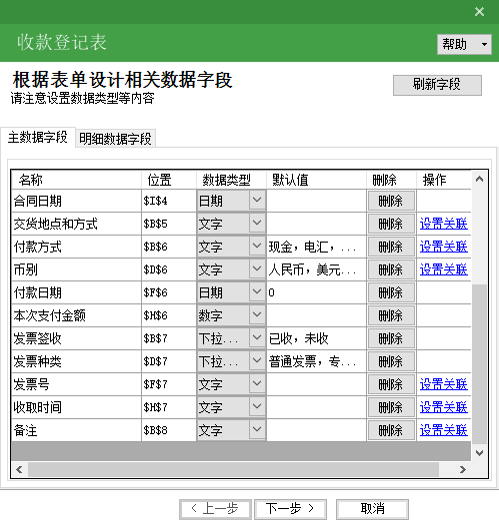The image size is (499, 529).
Task: Open data type dropdown for 备注
Action: 257,429
